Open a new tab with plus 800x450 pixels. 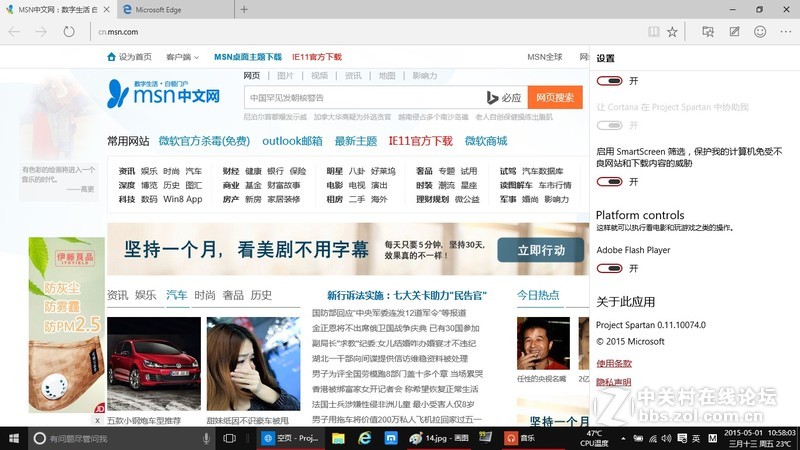point(244,9)
